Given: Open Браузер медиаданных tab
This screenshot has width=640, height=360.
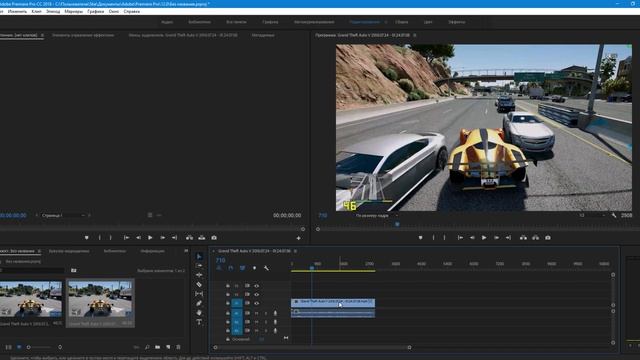Looking at the screenshot, I should click(69, 251).
